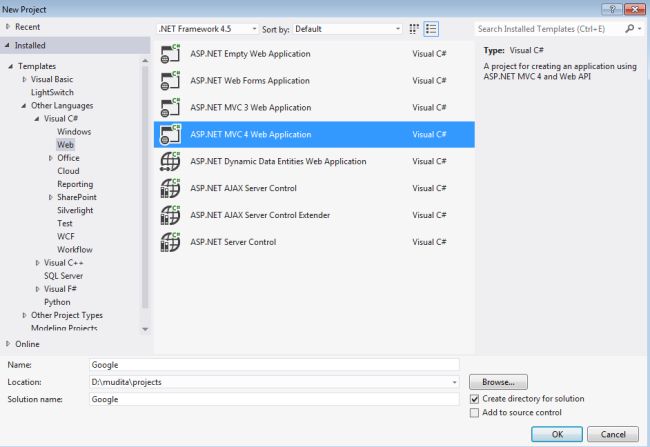Expand the Online section

pyautogui.click(x=8, y=344)
